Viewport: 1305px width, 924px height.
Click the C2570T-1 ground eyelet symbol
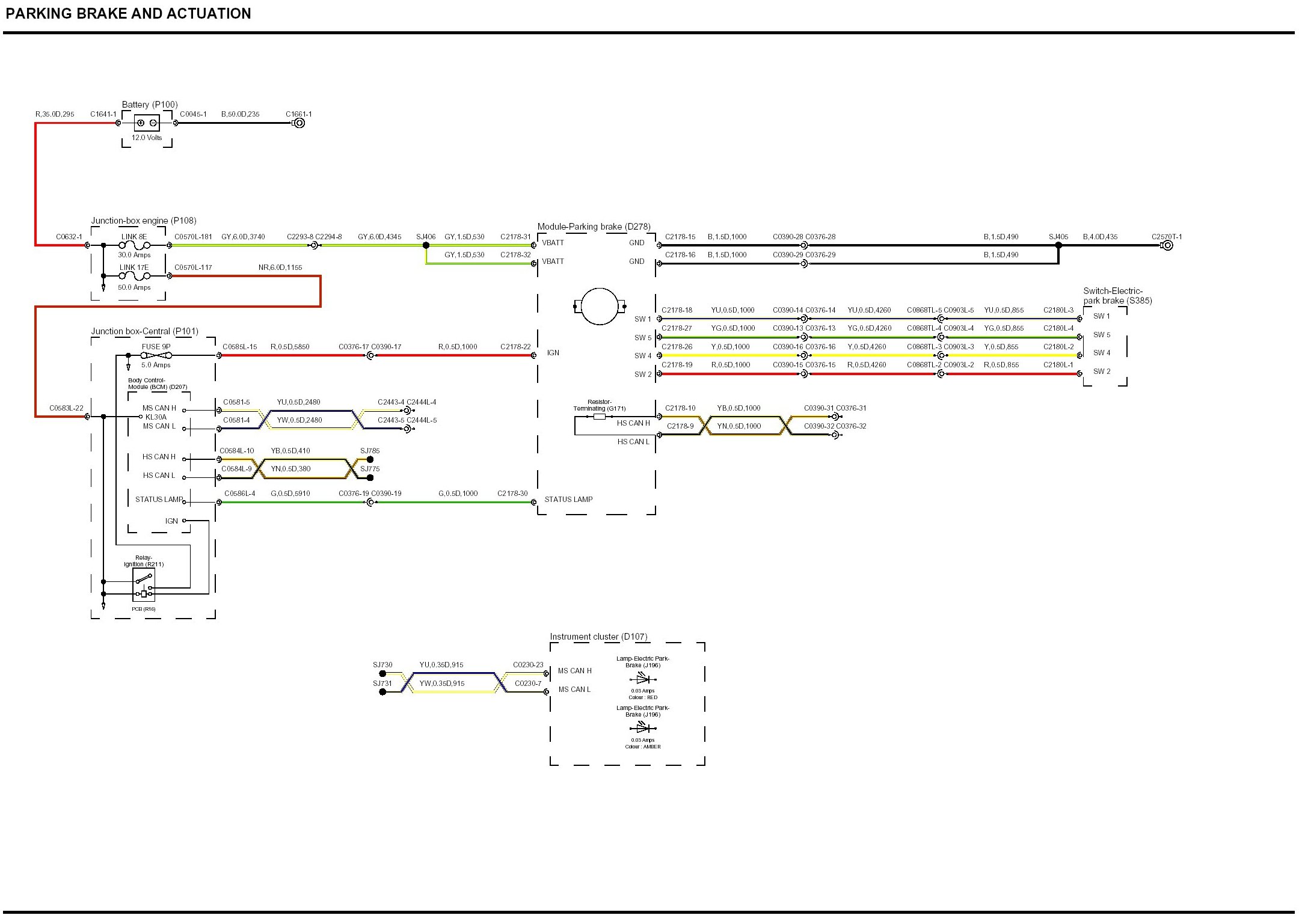1167,245
